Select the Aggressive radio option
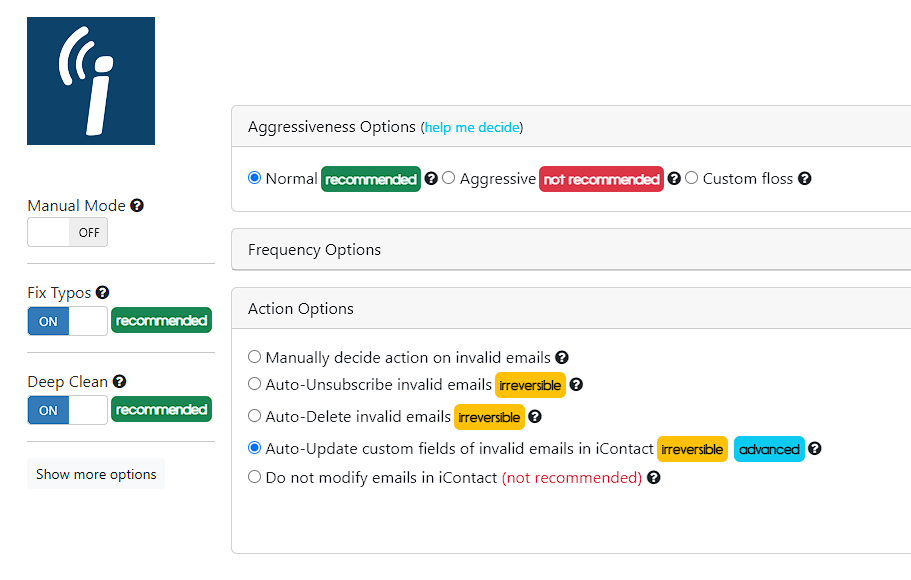Viewport: 911px width, 580px height. pyautogui.click(x=449, y=178)
